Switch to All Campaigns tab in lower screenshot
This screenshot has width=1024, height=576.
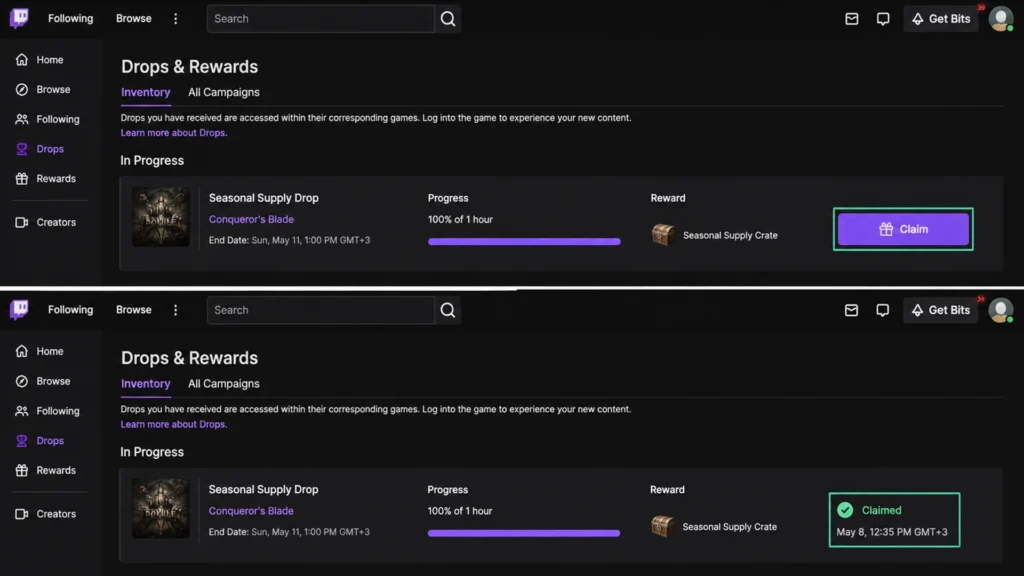[224, 384]
